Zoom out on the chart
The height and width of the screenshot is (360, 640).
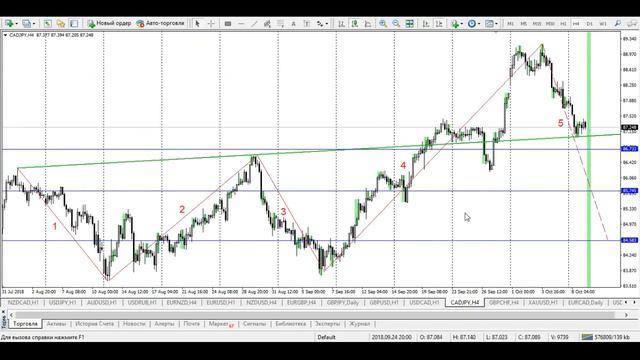pyautogui.click(x=396, y=24)
